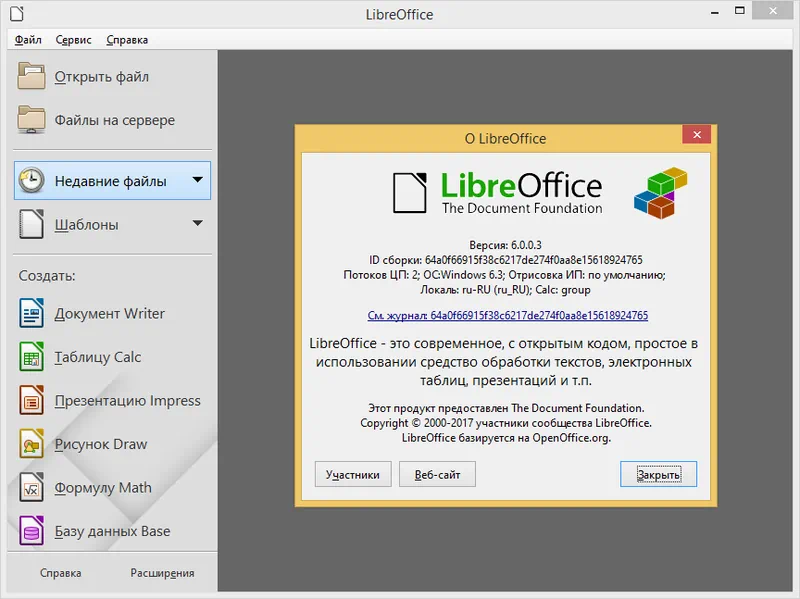Open the См. журнал build link

[x=508, y=315]
